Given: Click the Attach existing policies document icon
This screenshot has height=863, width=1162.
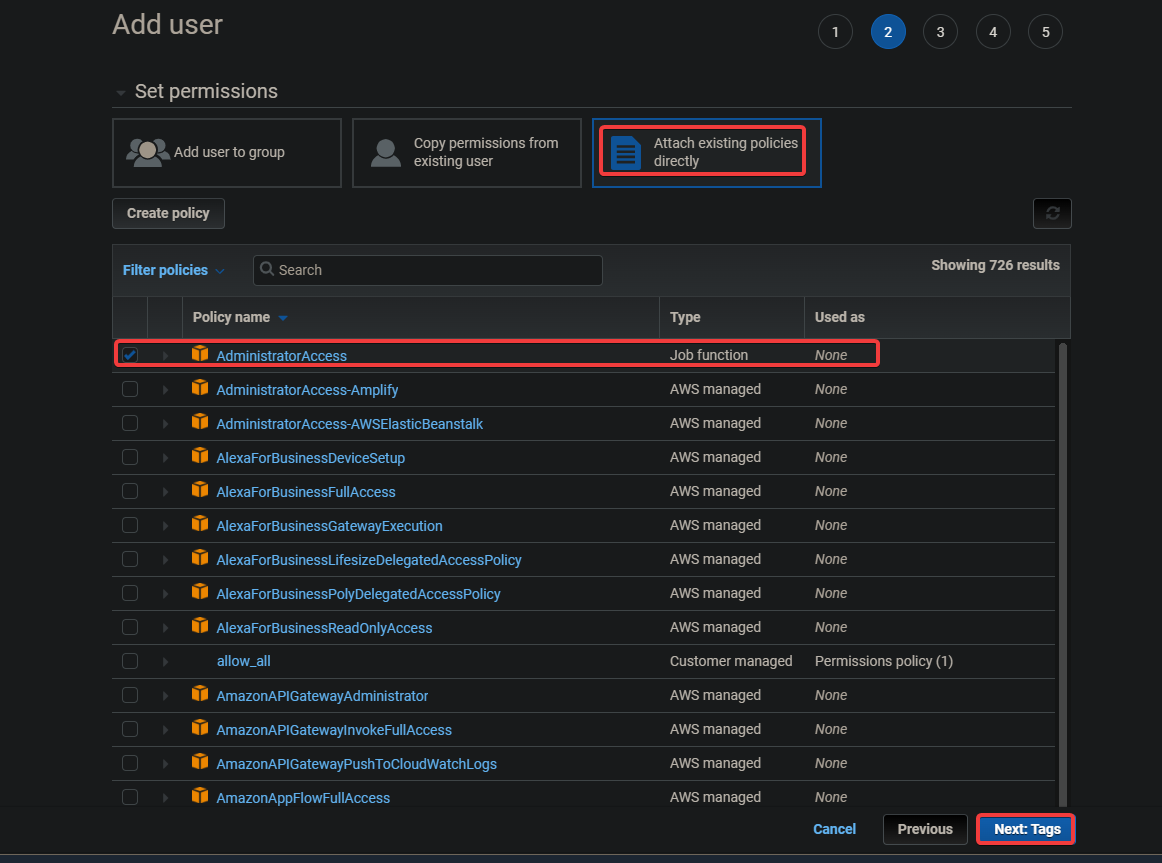Looking at the screenshot, I should [x=625, y=153].
